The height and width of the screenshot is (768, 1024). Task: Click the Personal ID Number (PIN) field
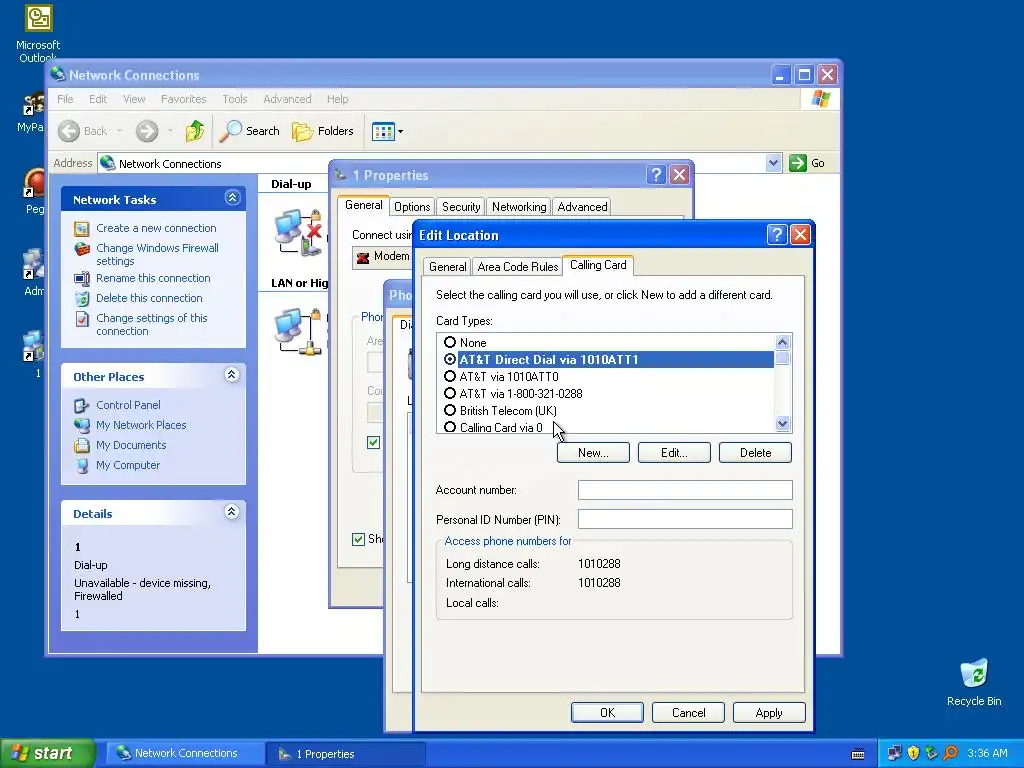coord(685,519)
